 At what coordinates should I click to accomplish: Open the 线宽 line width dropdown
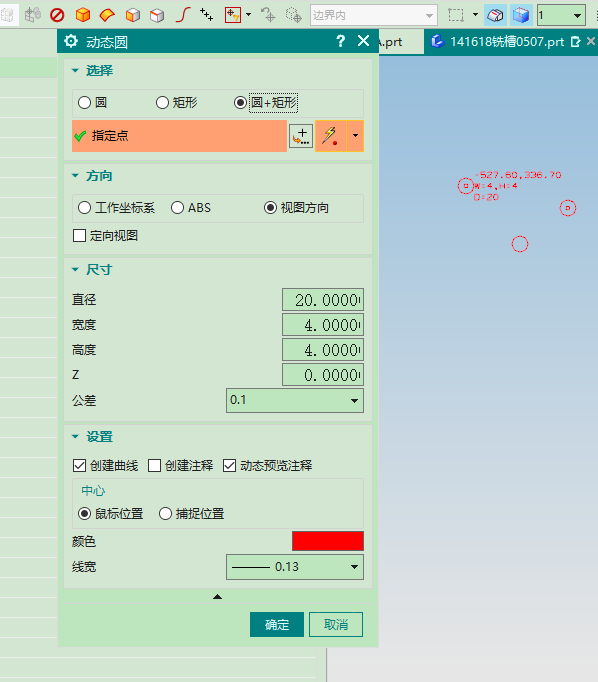(x=295, y=567)
